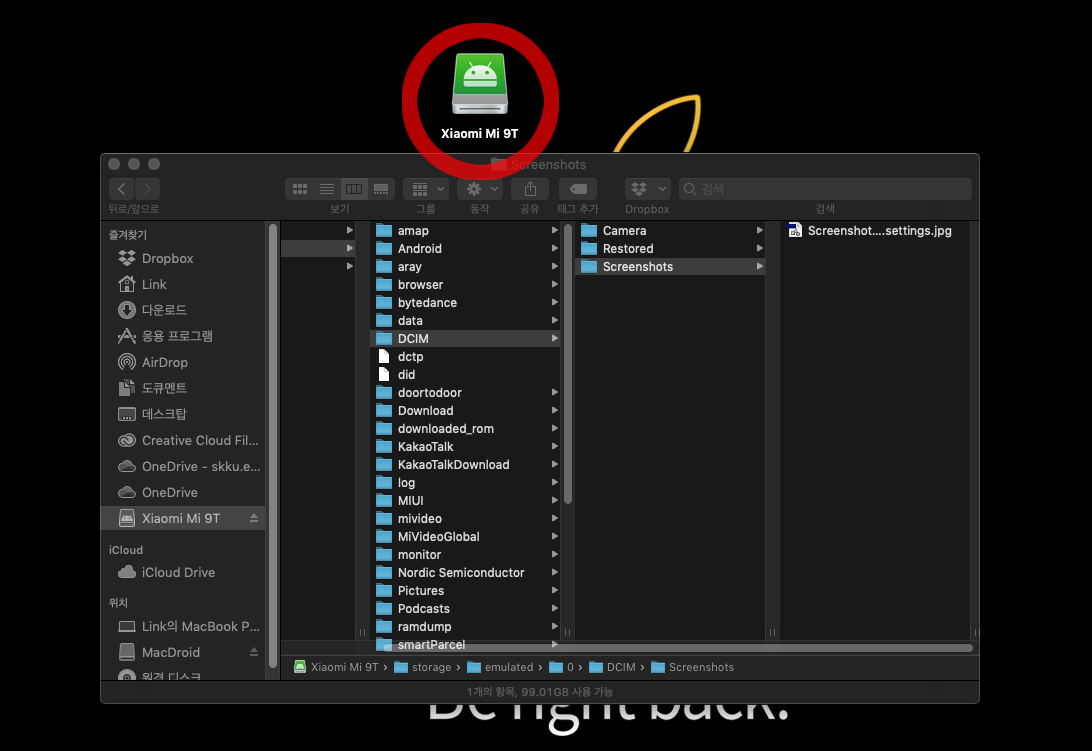This screenshot has height=751, width=1092.
Task: Open the browser folder
Action: coord(465,285)
